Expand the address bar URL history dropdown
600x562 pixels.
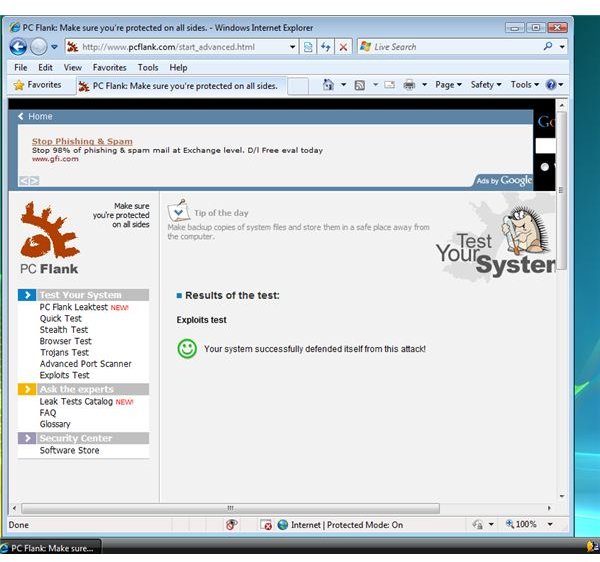coord(292,47)
